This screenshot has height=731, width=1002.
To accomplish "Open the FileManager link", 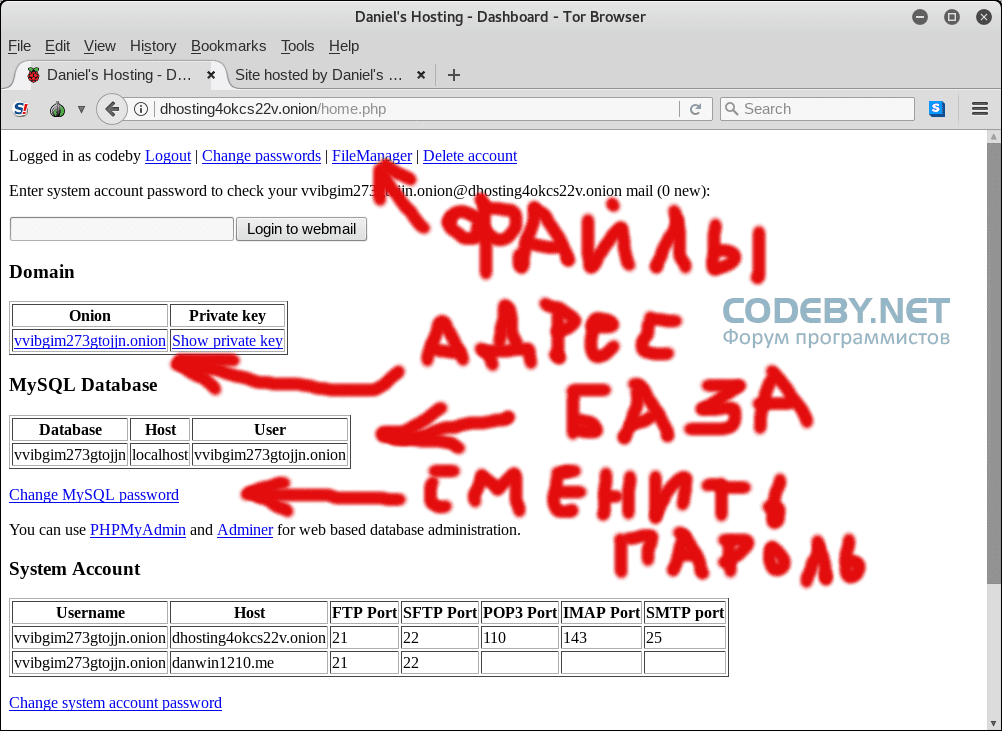I will pos(372,156).
